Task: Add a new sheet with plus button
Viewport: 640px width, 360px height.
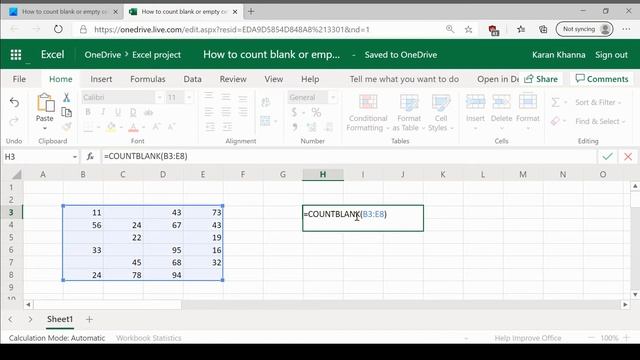Action: [x=89, y=320]
